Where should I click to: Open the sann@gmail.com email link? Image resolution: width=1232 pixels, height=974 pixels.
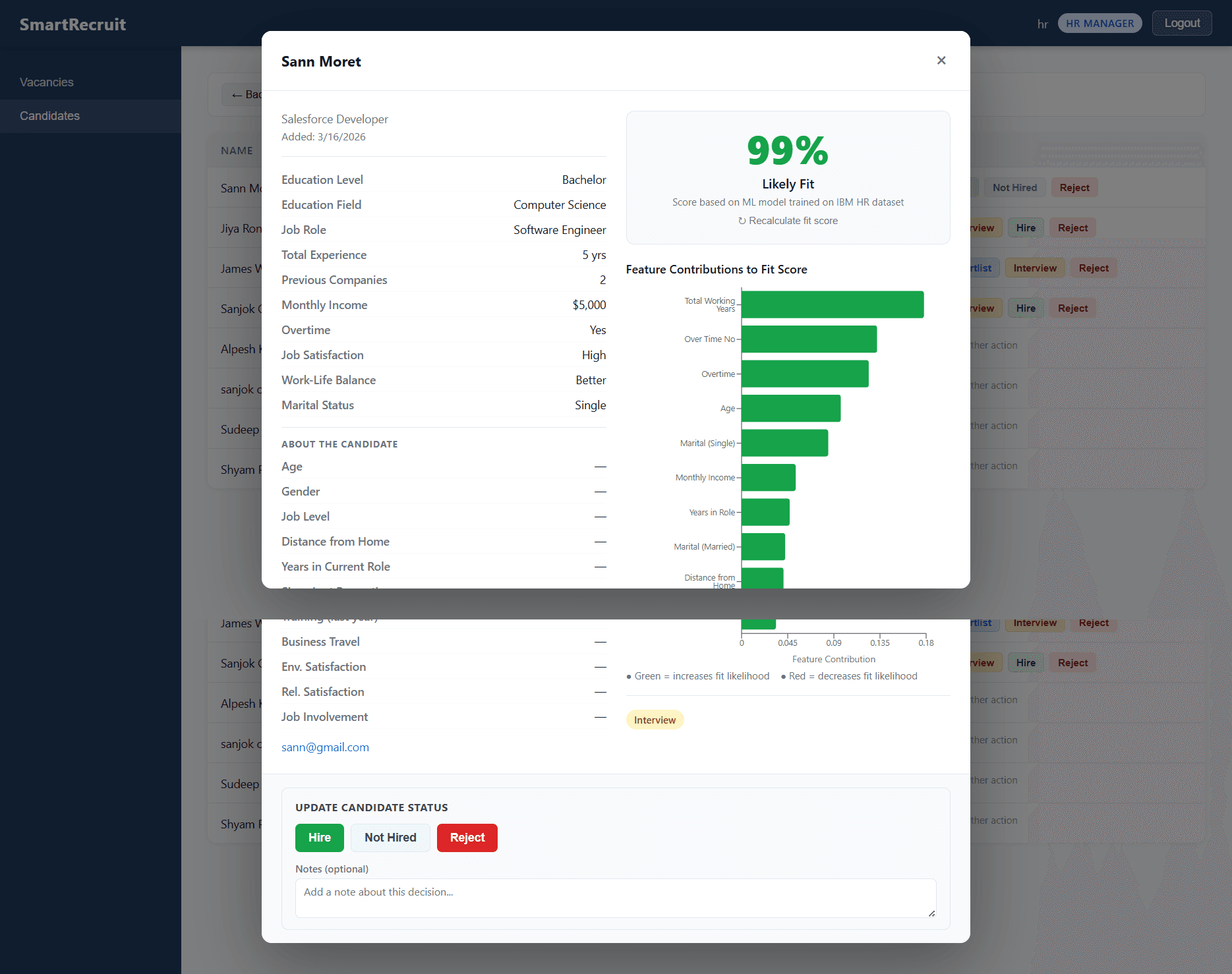pyautogui.click(x=325, y=747)
